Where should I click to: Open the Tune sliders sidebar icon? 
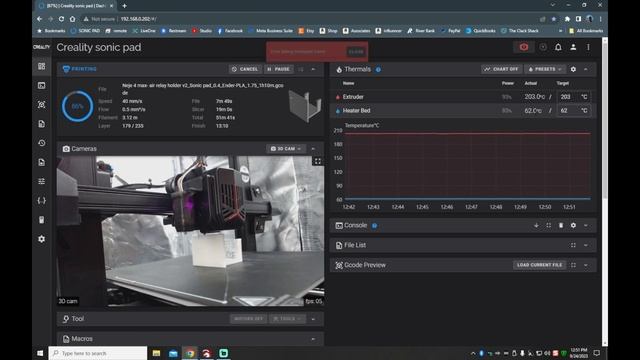(42, 181)
